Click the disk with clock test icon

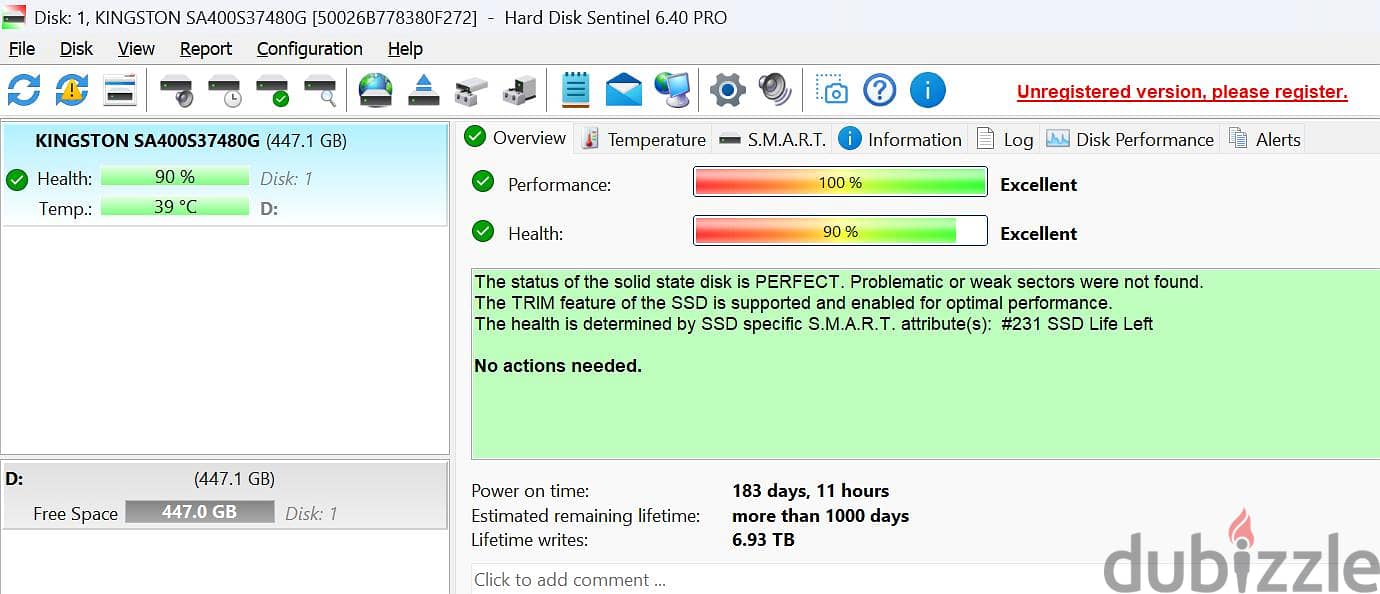tap(225, 90)
